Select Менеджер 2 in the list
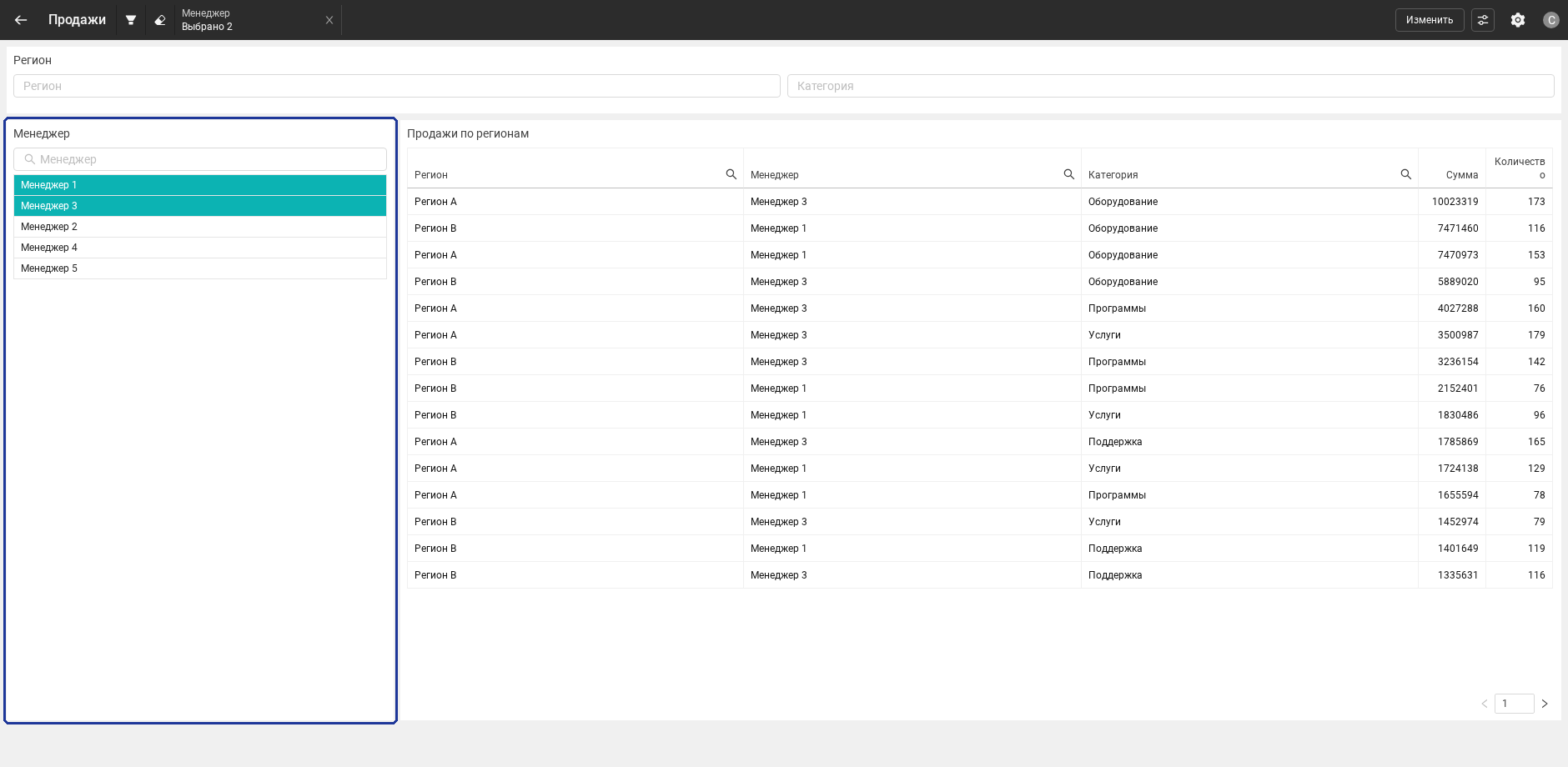1568x767 pixels. point(200,227)
